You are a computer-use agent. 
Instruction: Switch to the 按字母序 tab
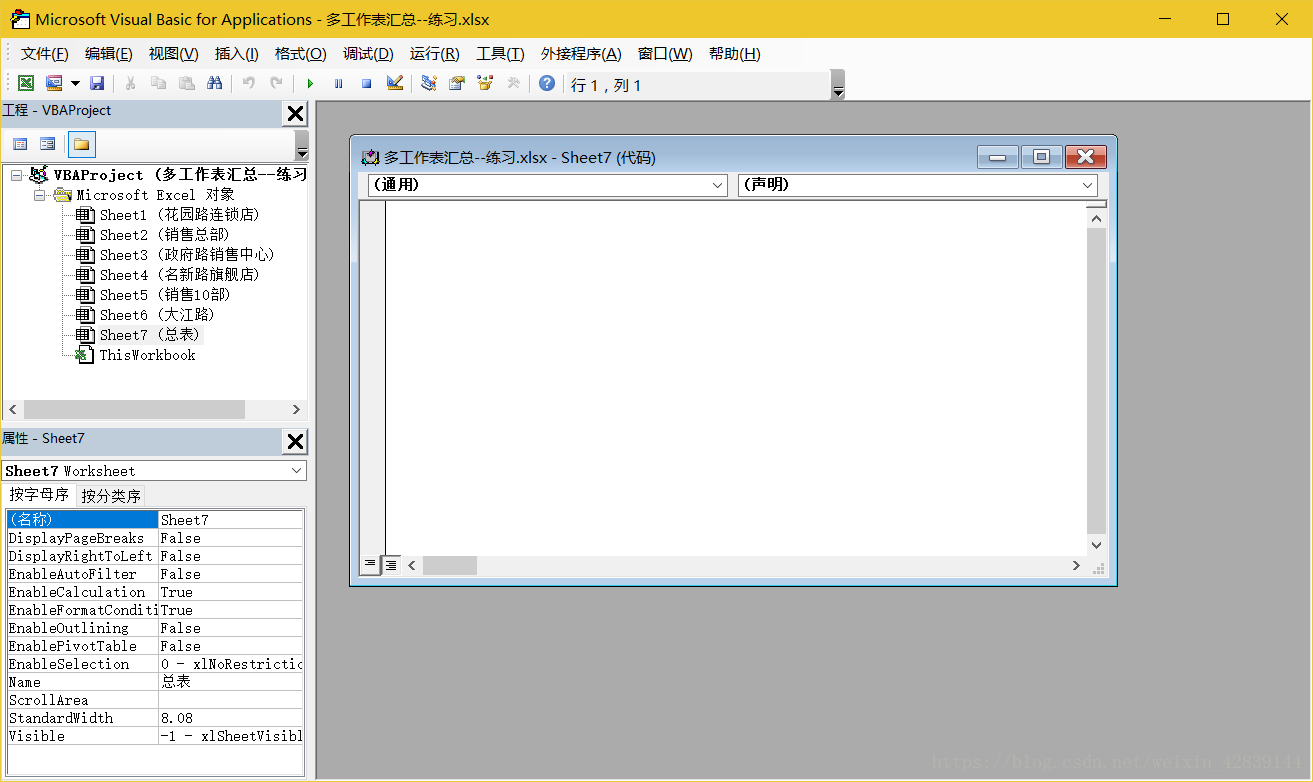click(x=39, y=494)
